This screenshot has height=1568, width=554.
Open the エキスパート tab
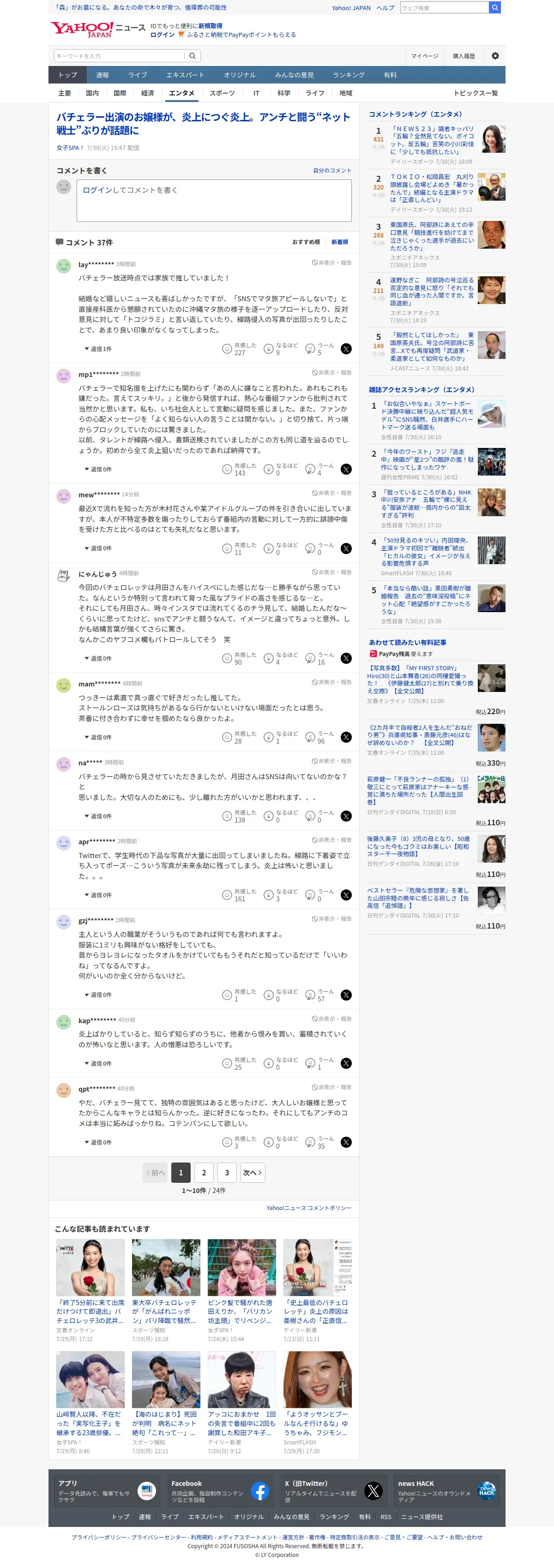[x=185, y=75]
